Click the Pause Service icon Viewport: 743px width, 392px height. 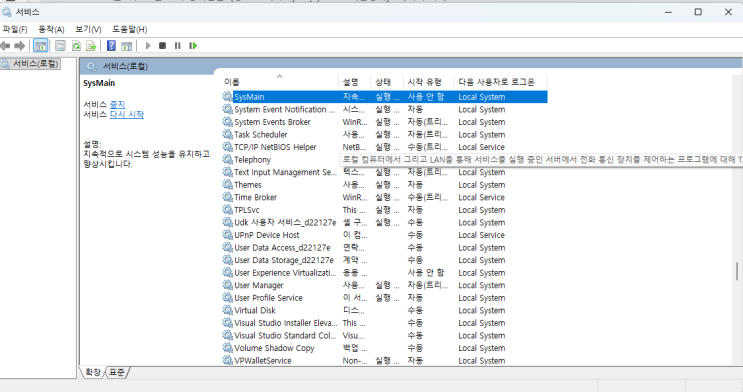[178, 46]
